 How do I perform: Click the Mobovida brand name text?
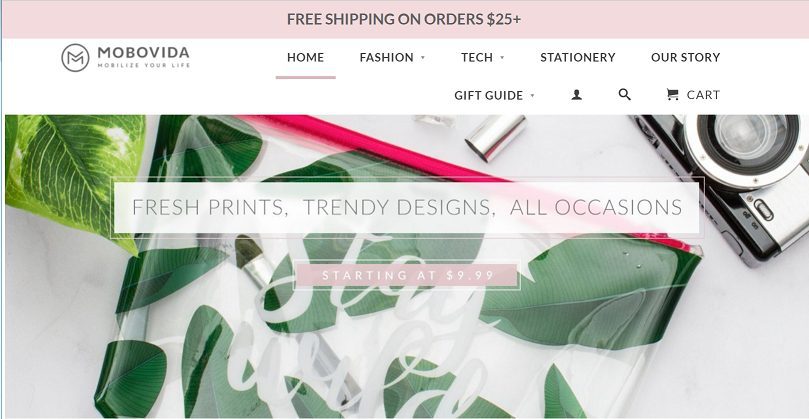coord(143,53)
